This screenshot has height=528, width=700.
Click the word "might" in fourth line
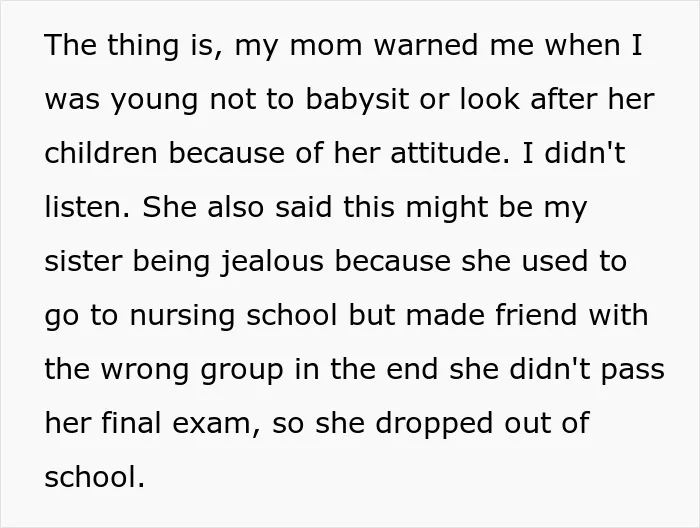pyautogui.click(x=446, y=208)
